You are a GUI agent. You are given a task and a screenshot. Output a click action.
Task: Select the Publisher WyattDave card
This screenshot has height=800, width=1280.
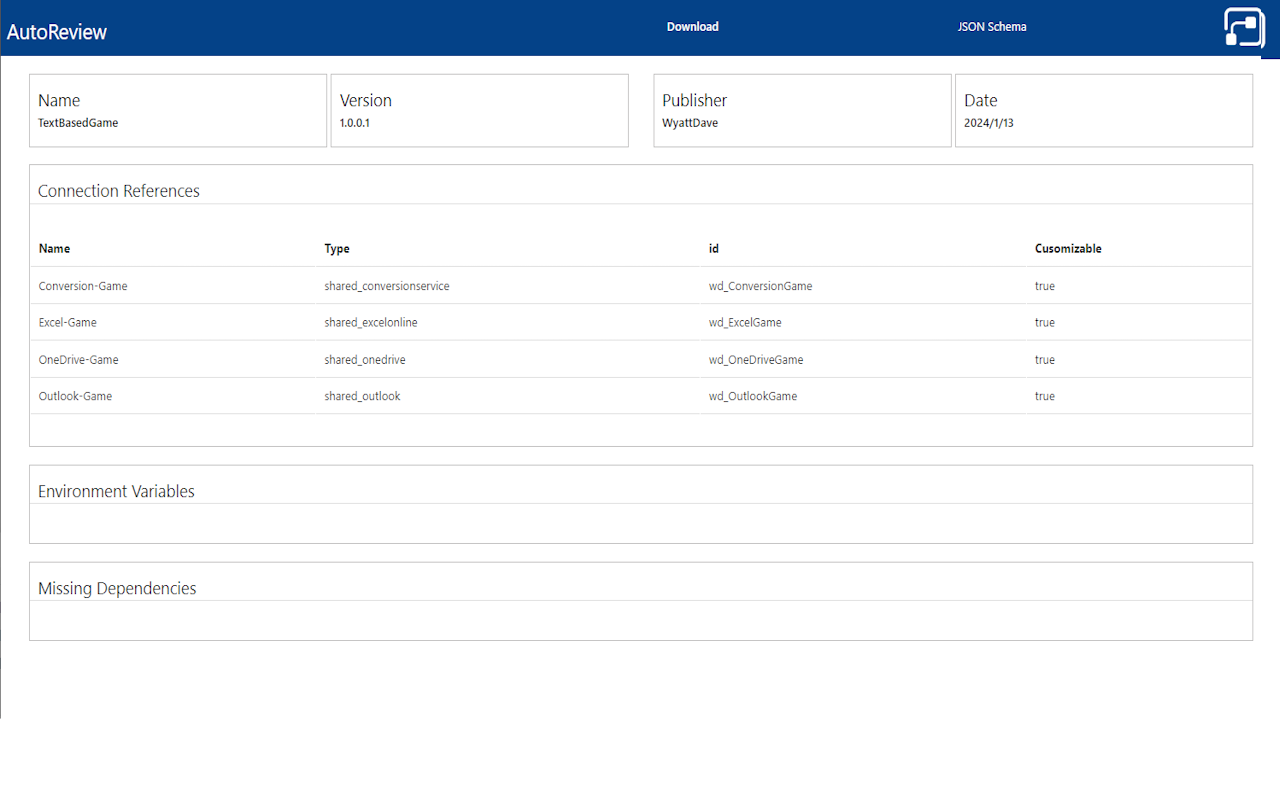pos(802,110)
